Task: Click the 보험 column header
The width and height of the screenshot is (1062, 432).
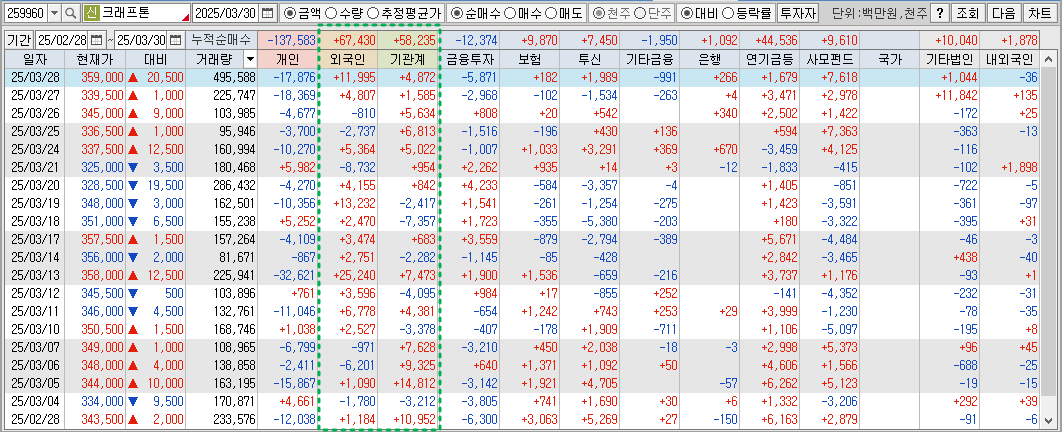Action: coord(530,60)
